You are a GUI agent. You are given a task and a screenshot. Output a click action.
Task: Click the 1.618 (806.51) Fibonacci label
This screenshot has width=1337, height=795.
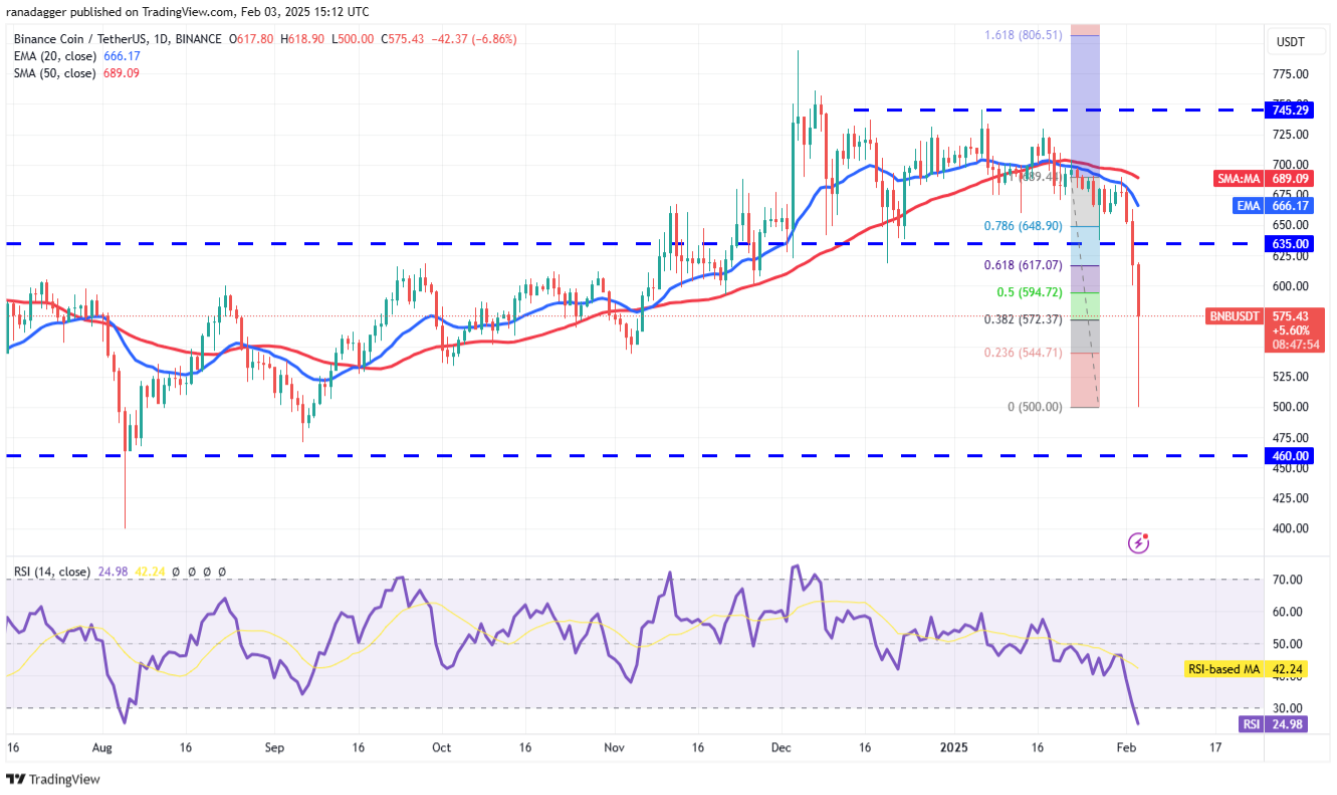point(1025,35)
